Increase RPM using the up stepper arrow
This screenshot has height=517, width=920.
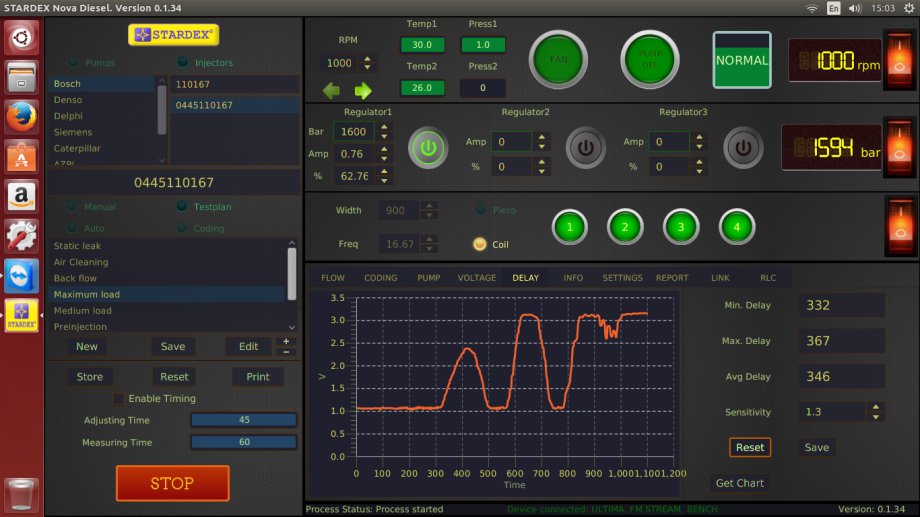coord(368,59)
